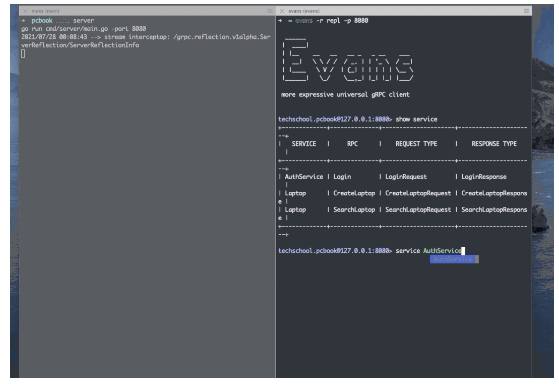
Task: Click the CreateLaptopResponse cell
Action: point(494,193)
